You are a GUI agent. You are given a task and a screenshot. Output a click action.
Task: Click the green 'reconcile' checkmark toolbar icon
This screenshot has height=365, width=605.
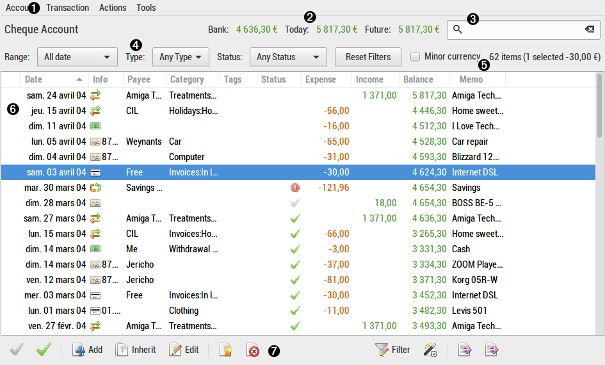tap(44, 350)
